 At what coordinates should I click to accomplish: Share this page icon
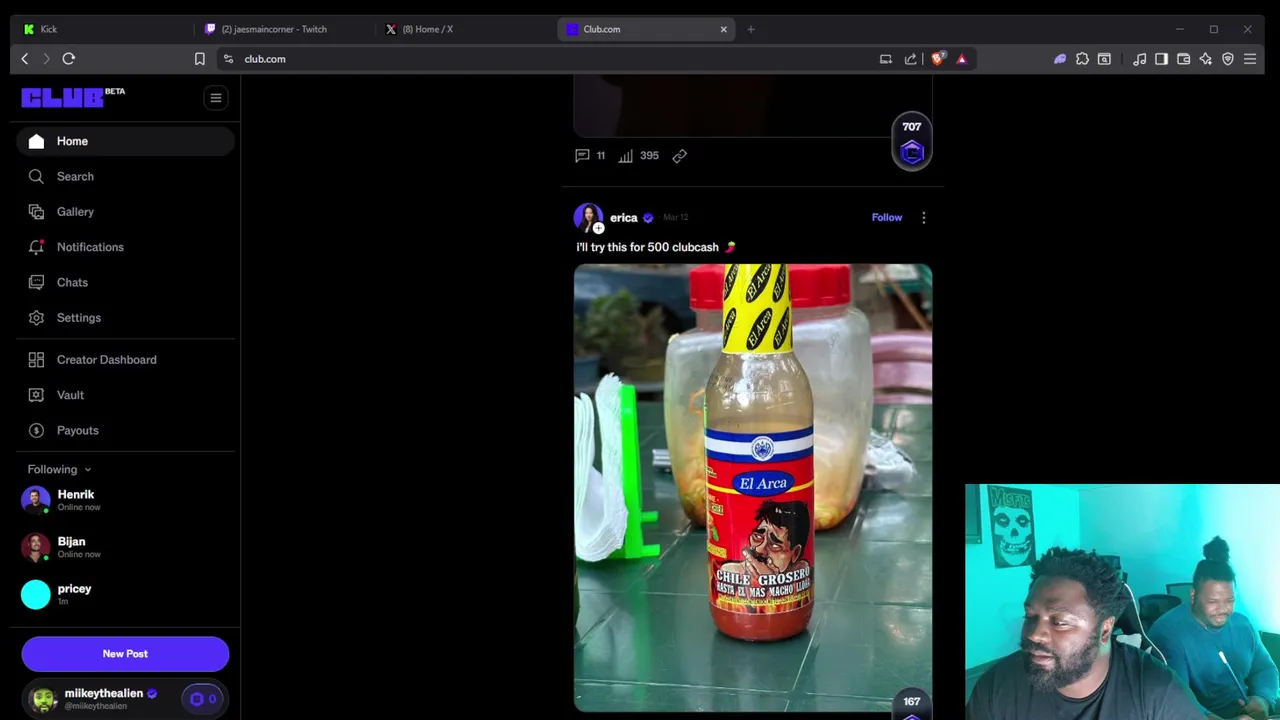pos(910,59)
